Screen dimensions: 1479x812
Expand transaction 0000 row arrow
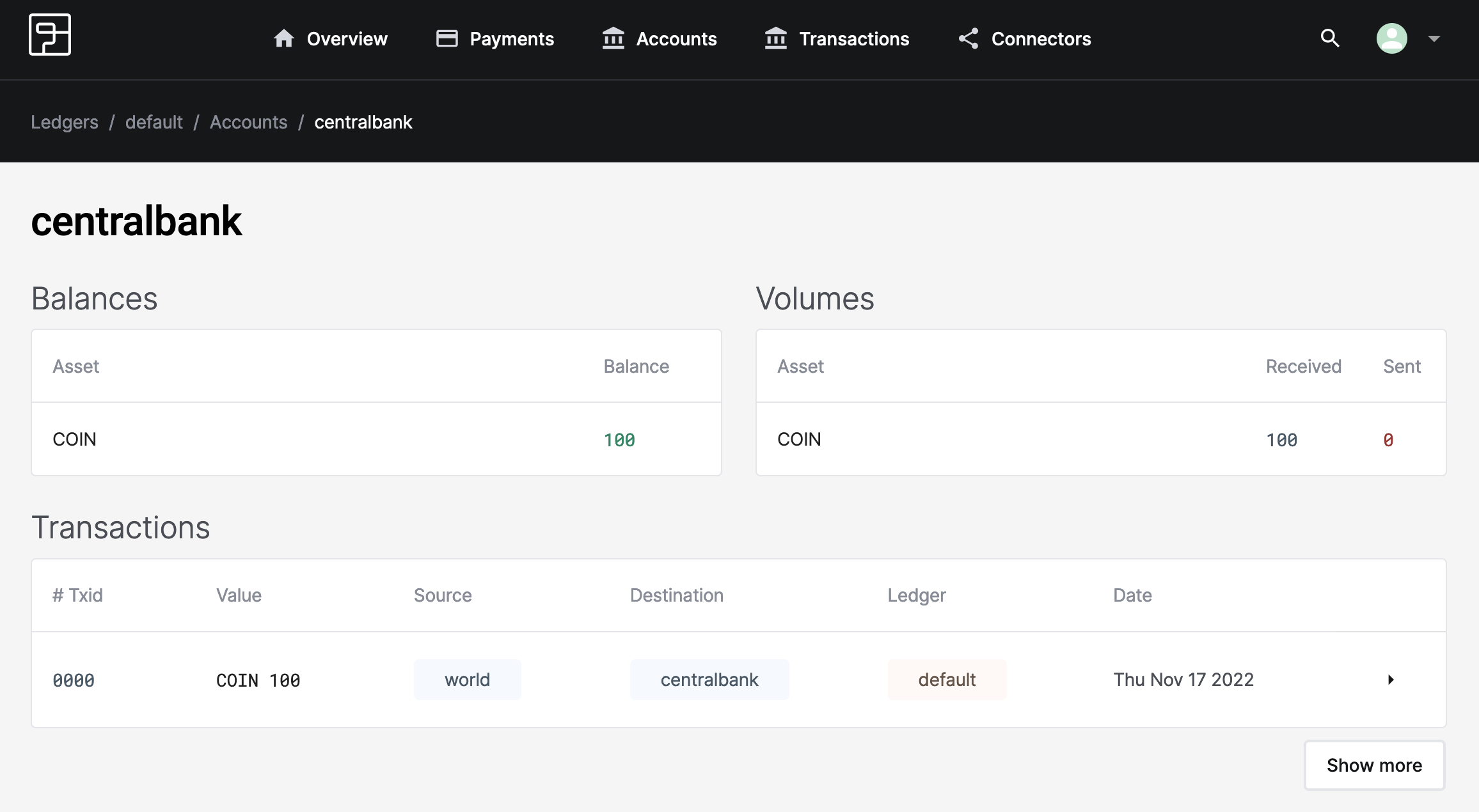(x=1390, y=680)
